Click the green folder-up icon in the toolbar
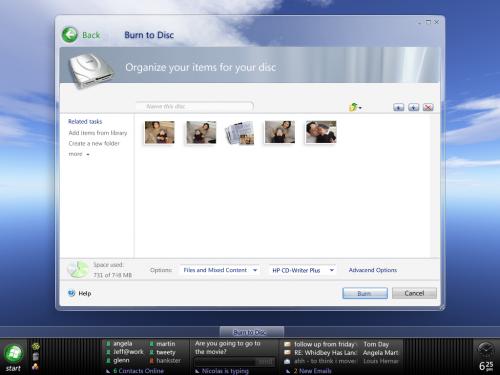The height and width of the screenshot is (375, 500). 353,107
